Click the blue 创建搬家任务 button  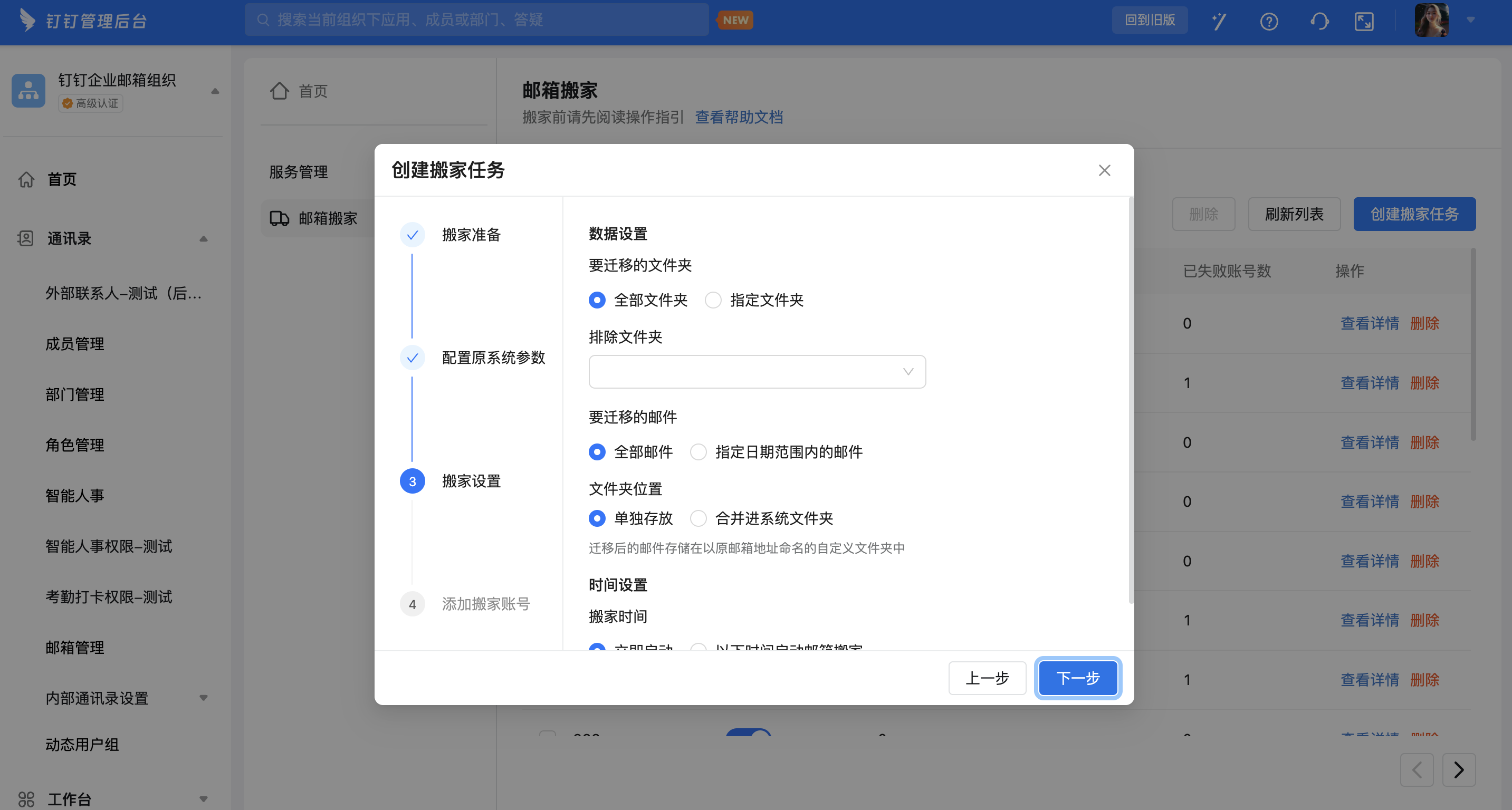pos(1414,214)
